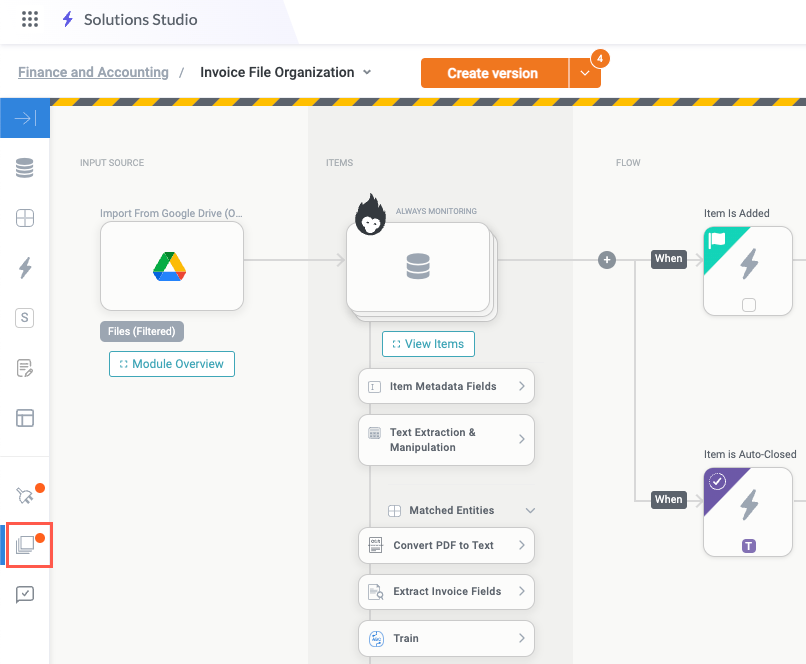Image resolution: width=806 pixels, height=664 pixels.
Task: Select the Item is Auto-Closed flow card
Action: [748, 511]
